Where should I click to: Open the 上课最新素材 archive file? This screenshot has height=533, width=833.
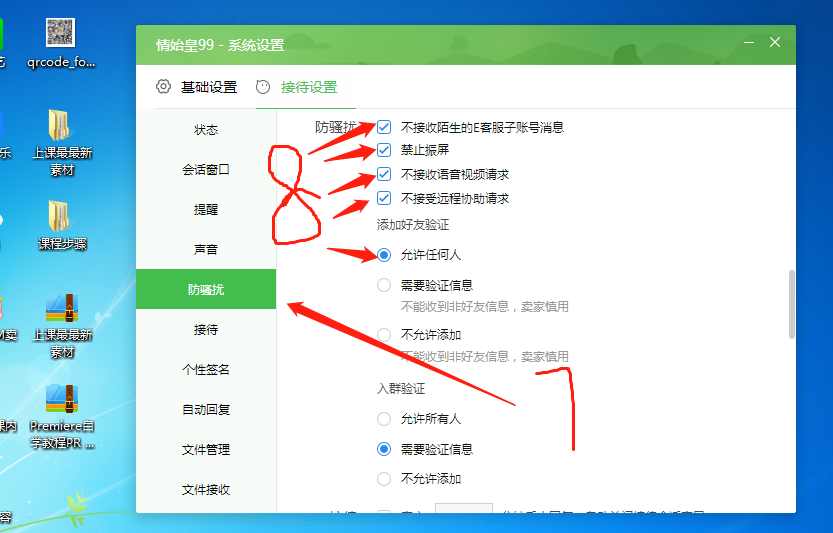point(62,326)
